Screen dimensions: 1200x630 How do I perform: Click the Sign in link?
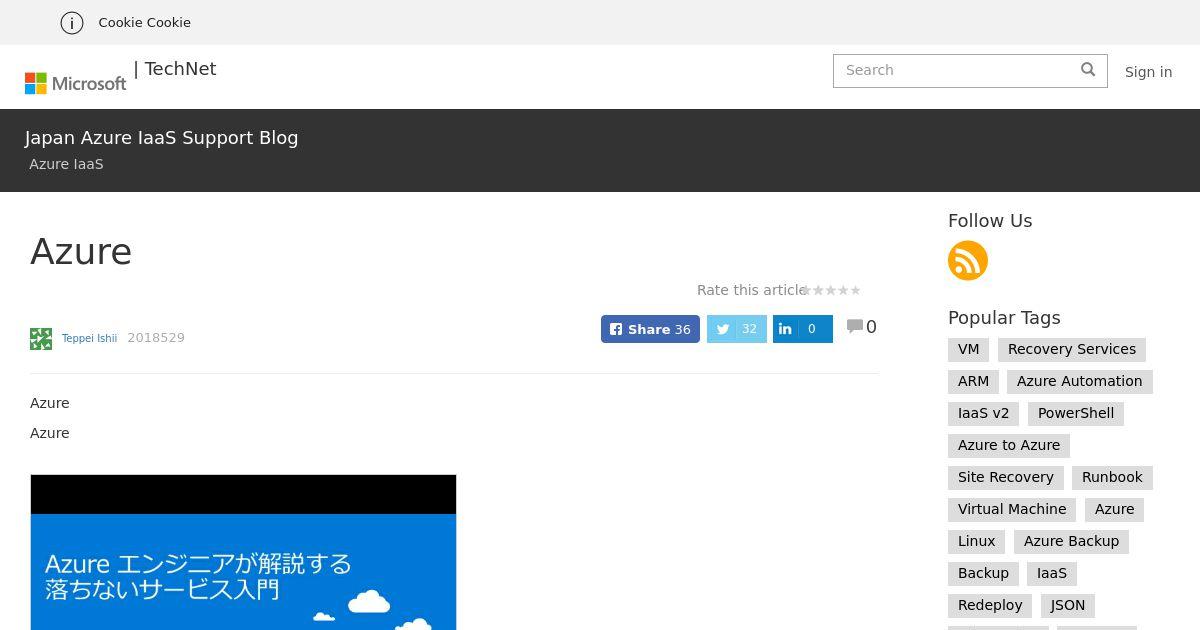point(1148,72)
